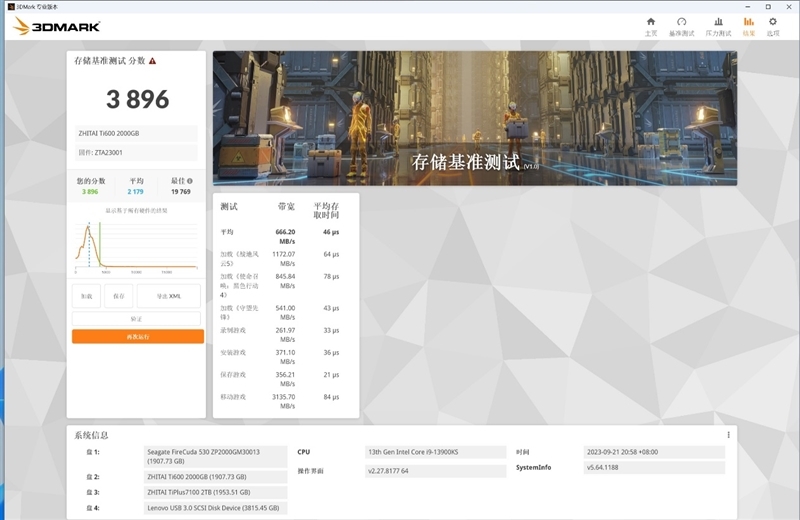Click the 3DMark logo

56,26
